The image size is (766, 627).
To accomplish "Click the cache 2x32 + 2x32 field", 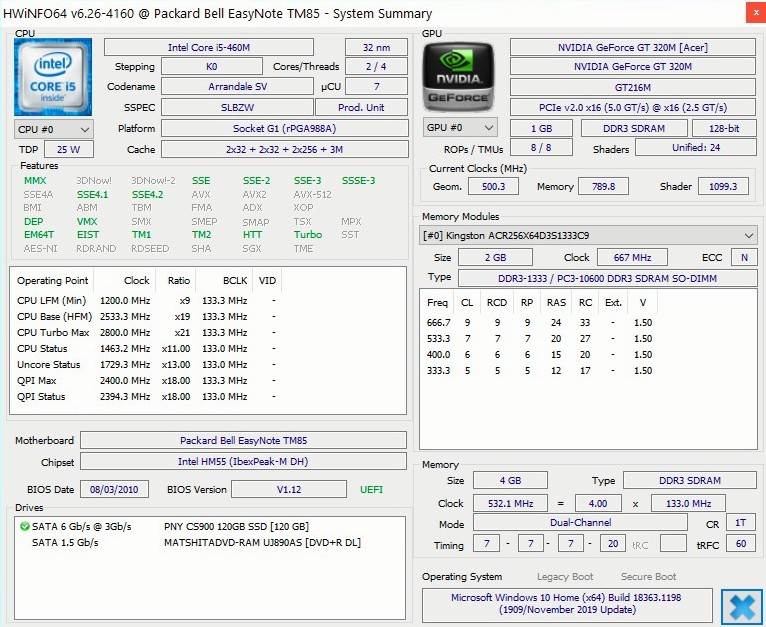I will [285, 150].
